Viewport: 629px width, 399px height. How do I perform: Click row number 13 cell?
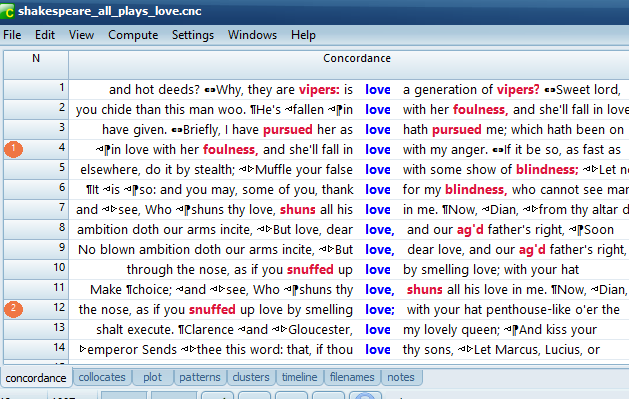point(36,330)
